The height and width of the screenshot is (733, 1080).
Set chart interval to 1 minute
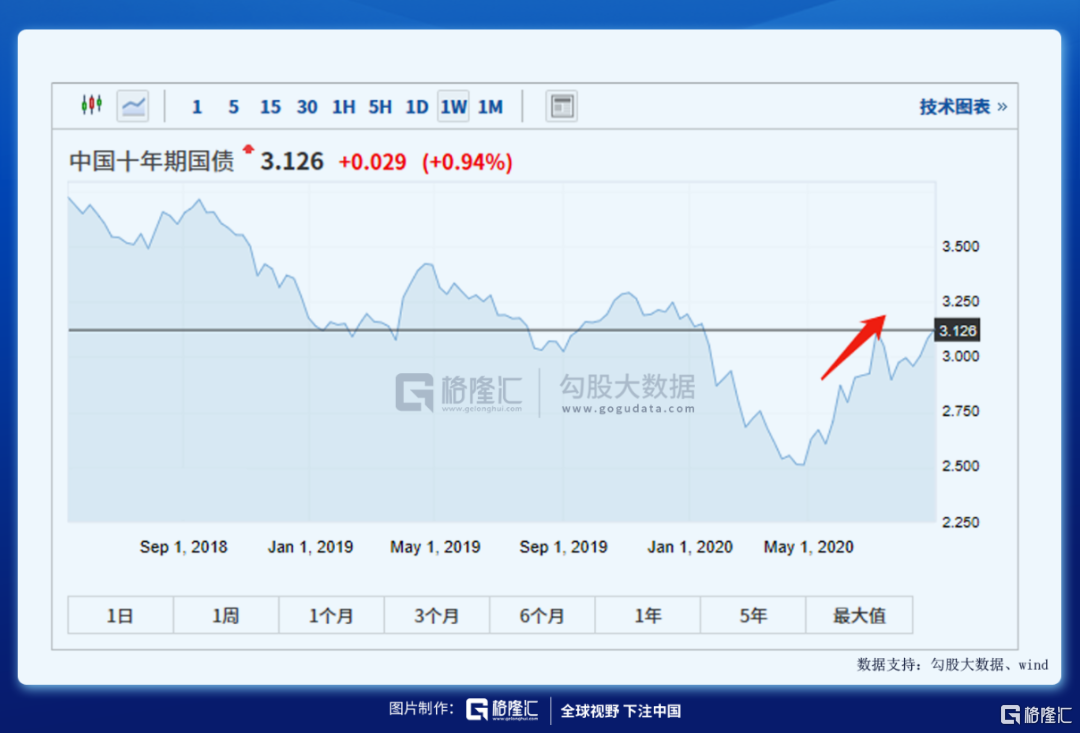(197, 107)
